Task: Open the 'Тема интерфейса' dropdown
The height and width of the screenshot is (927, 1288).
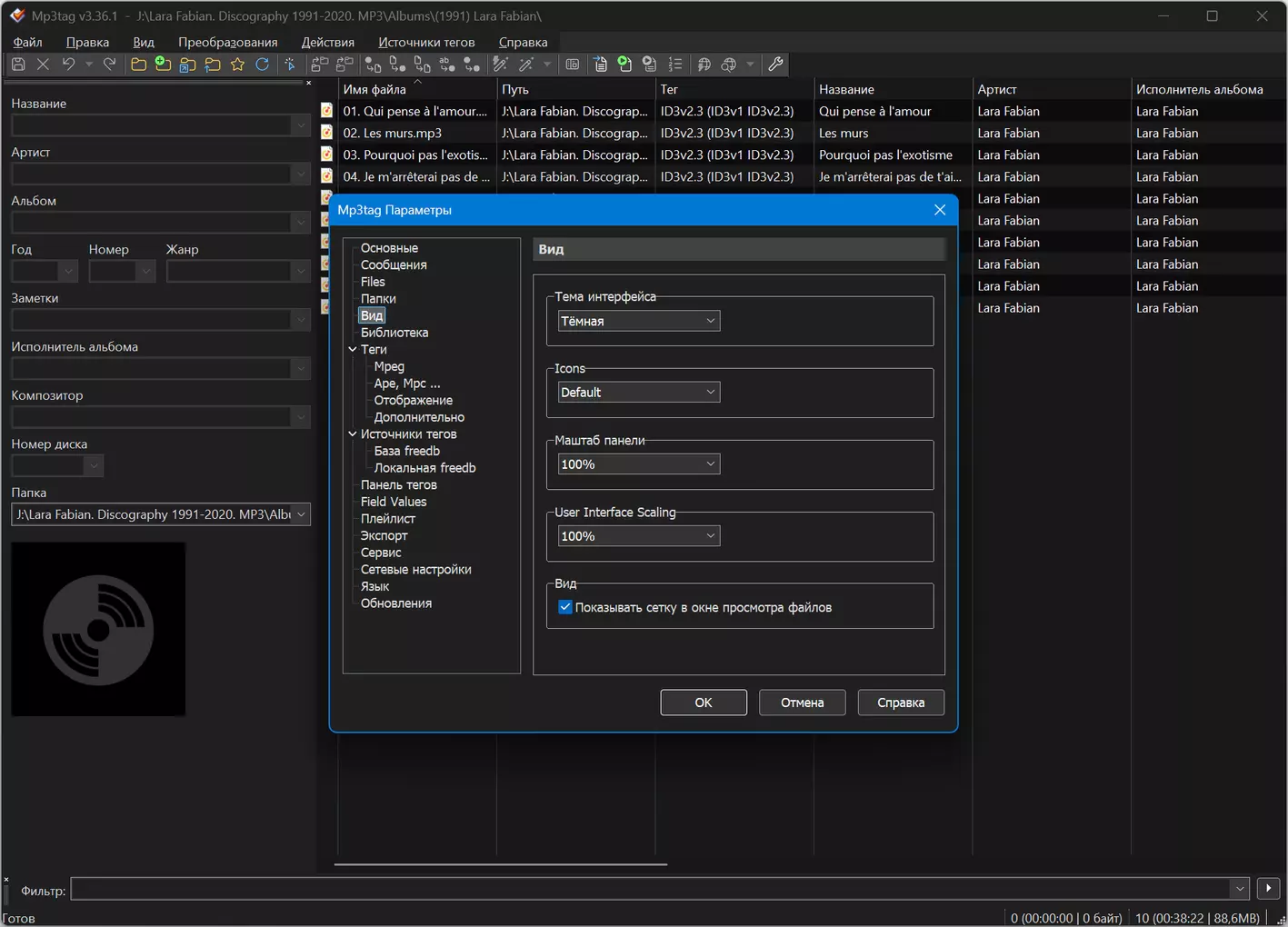Action: pyautogui.click(x=638, y=321)
